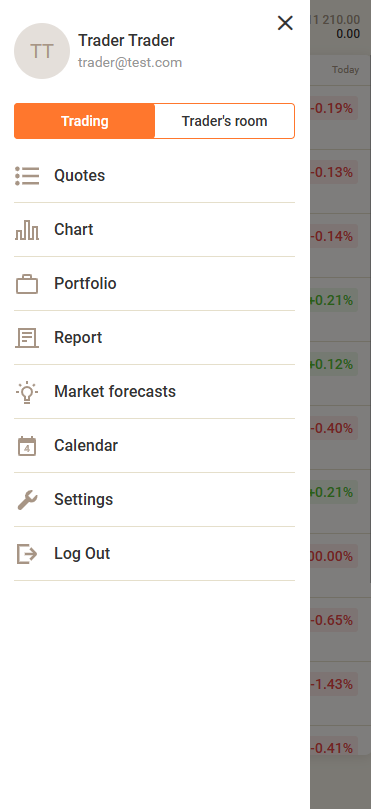Click the Trader Trader username
The width and height of the screenshot is (371, 809).
coord(126,40)
